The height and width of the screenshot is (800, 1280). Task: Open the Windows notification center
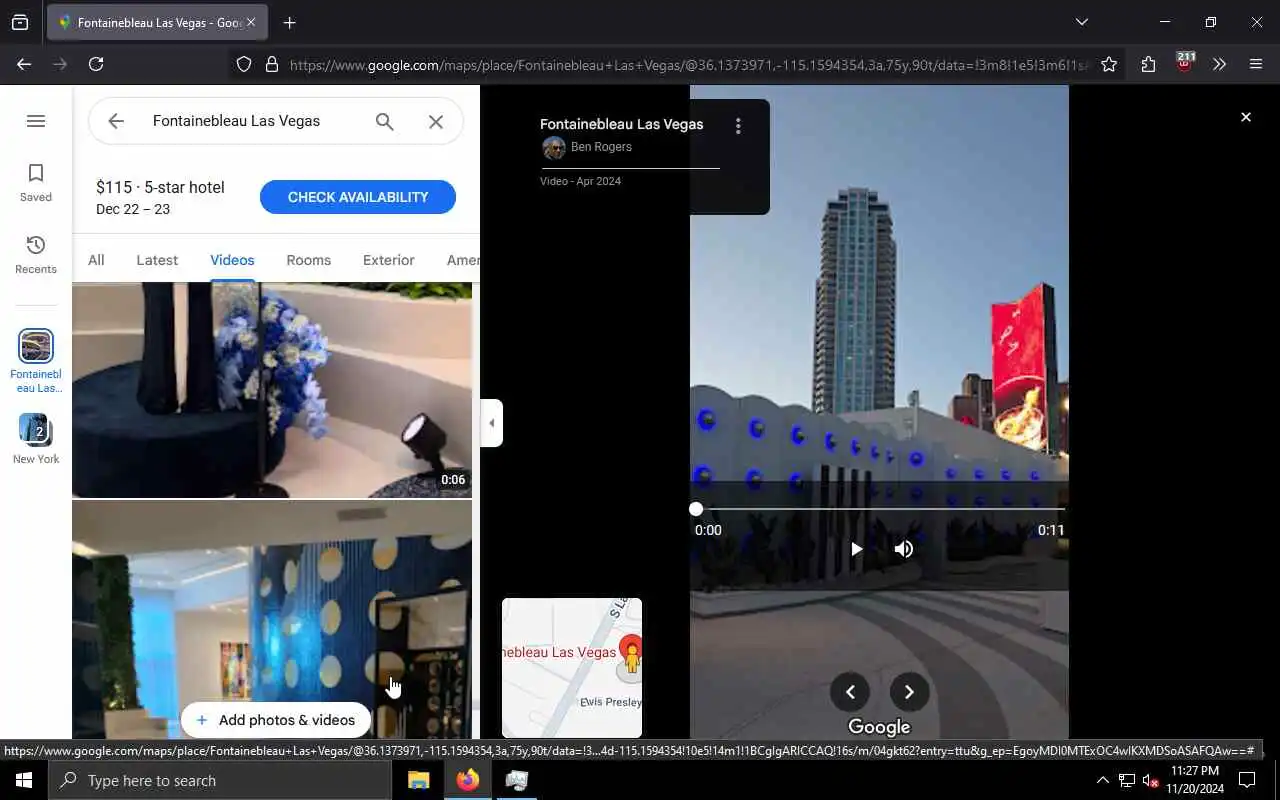tap(1247, 781)
